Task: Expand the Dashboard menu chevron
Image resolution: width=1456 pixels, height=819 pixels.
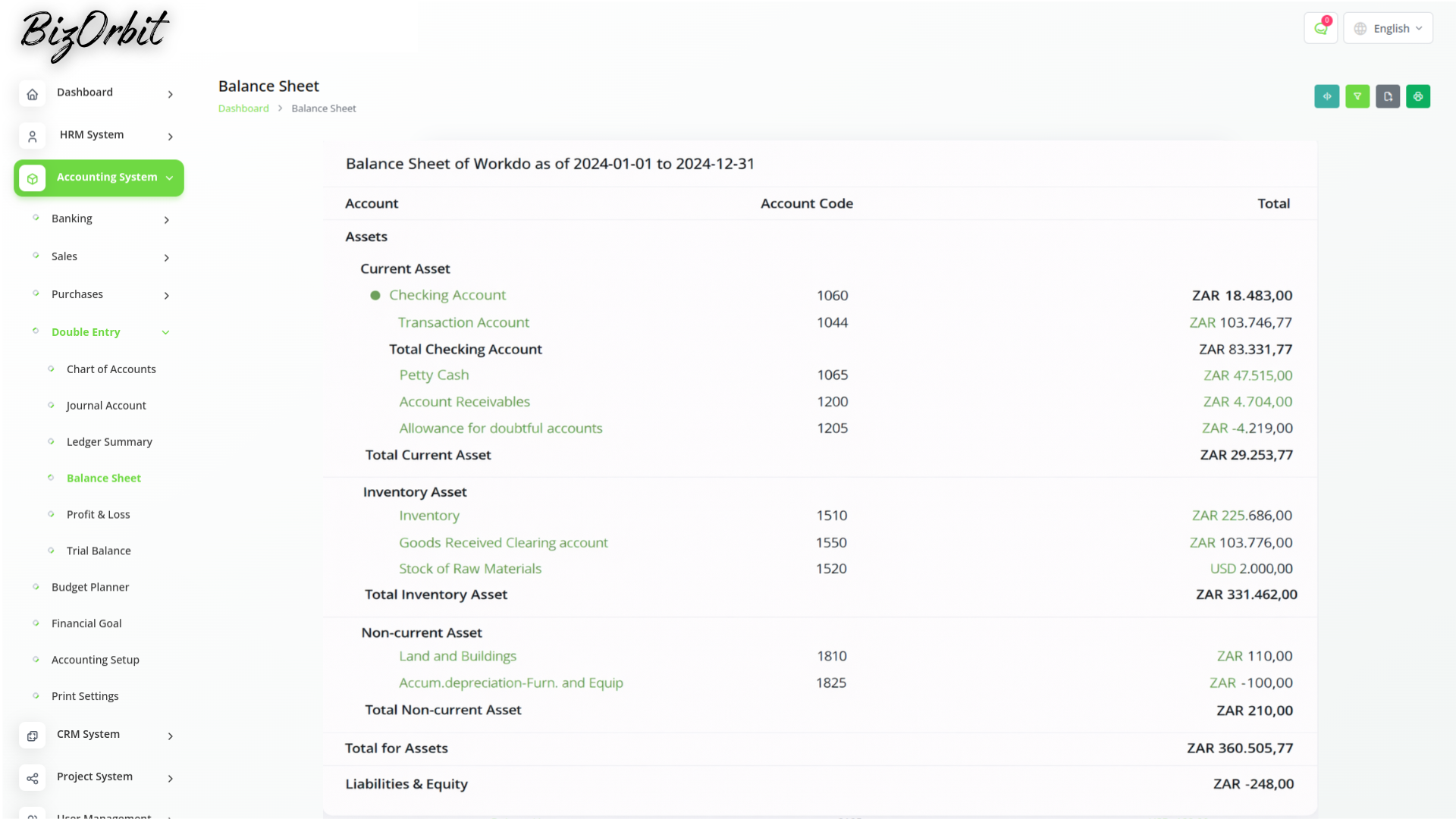Action: pos(170,95)
